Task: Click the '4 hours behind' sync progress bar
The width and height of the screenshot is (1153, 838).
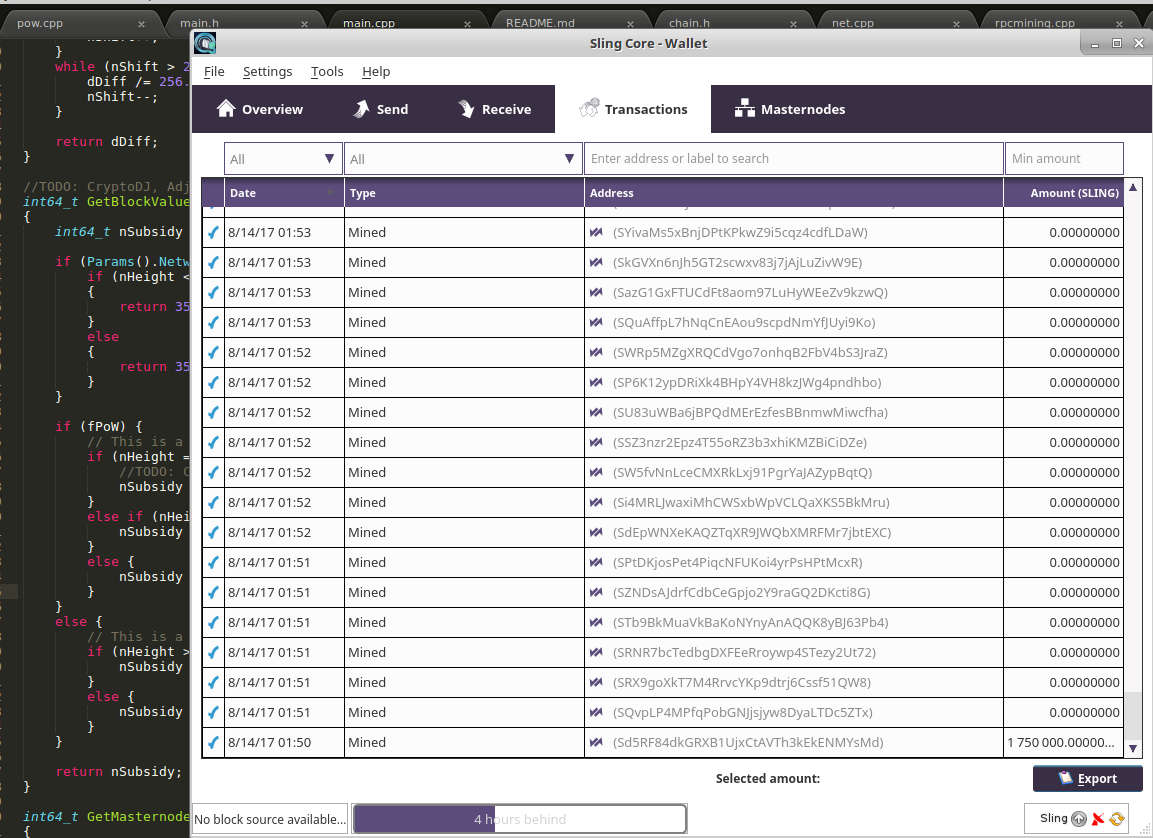Action: coord(519,819)
